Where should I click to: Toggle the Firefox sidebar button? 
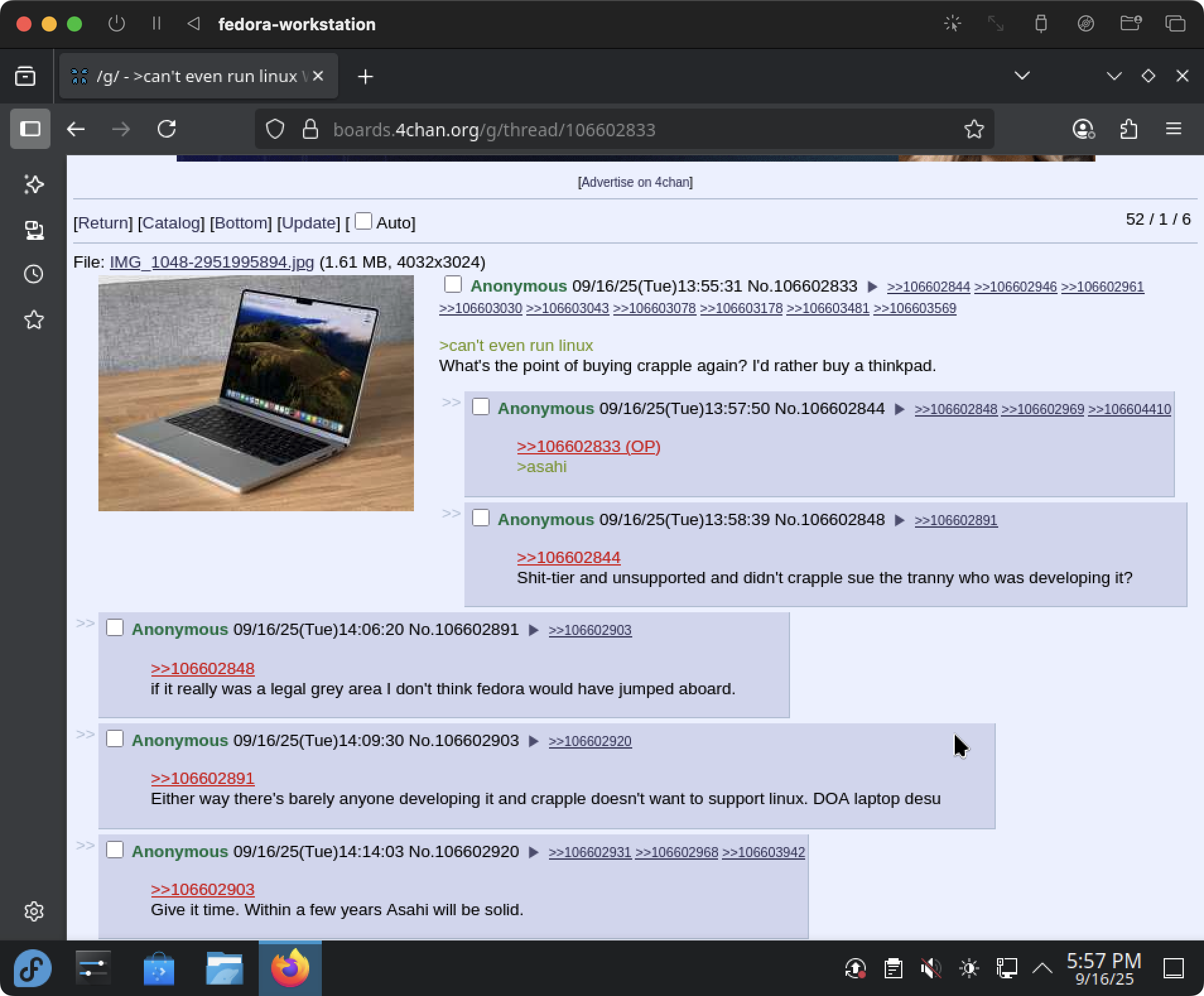(x=30, y=129)
